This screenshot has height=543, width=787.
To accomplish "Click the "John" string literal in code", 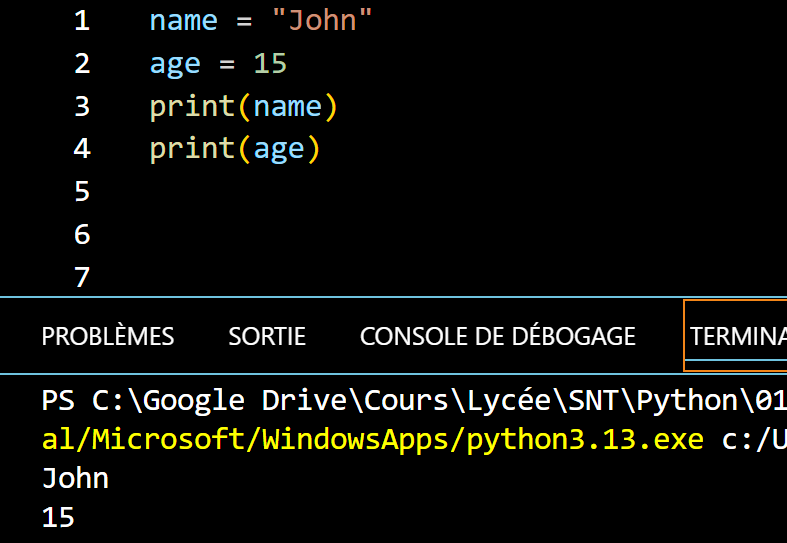I will click(x=321, y=21).
